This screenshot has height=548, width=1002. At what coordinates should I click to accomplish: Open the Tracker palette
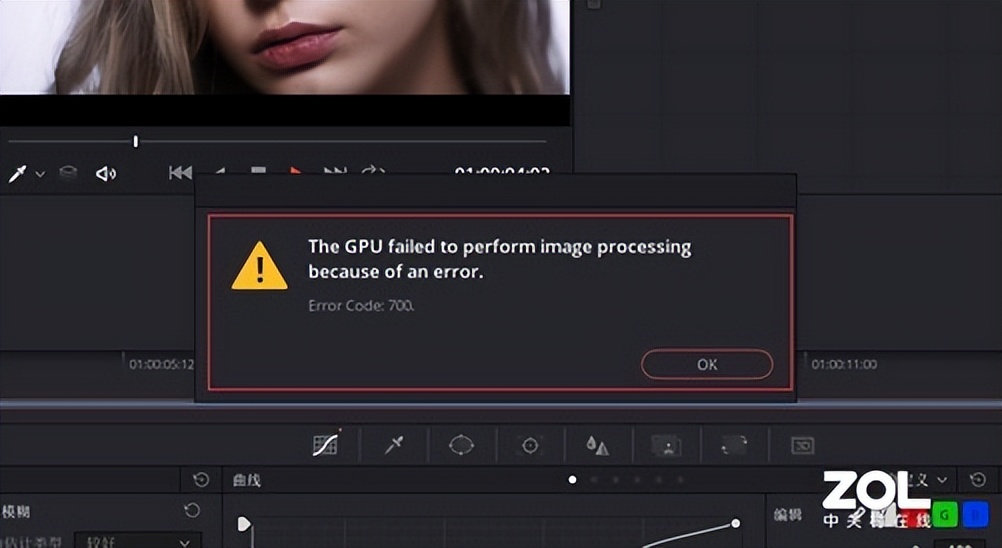tap(530, 445)
